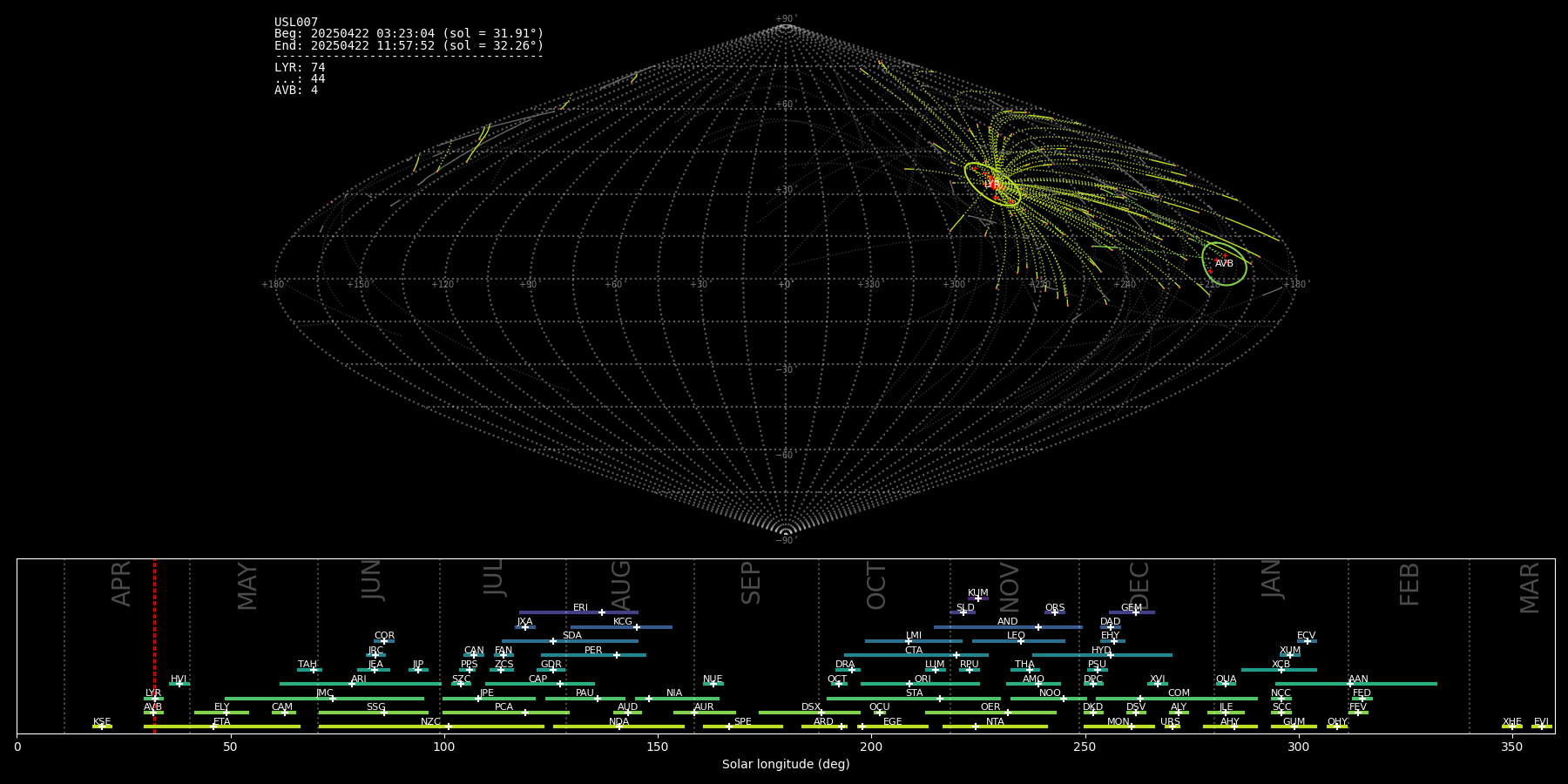Click the FEB month label
The height and width of the screenshot is (784, 1568).
(x=1409, y=584)
